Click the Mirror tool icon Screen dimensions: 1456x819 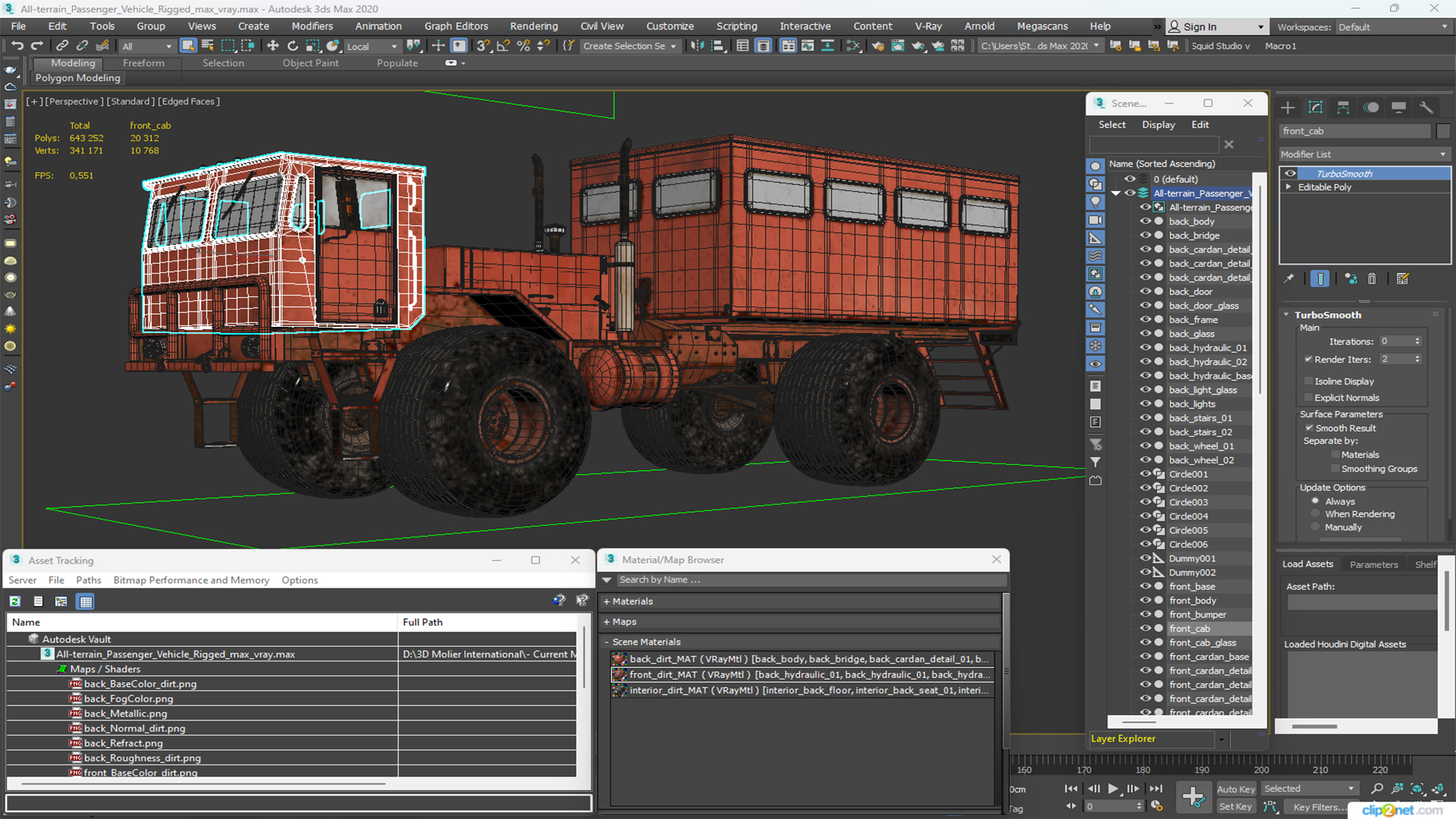[697, 45]
